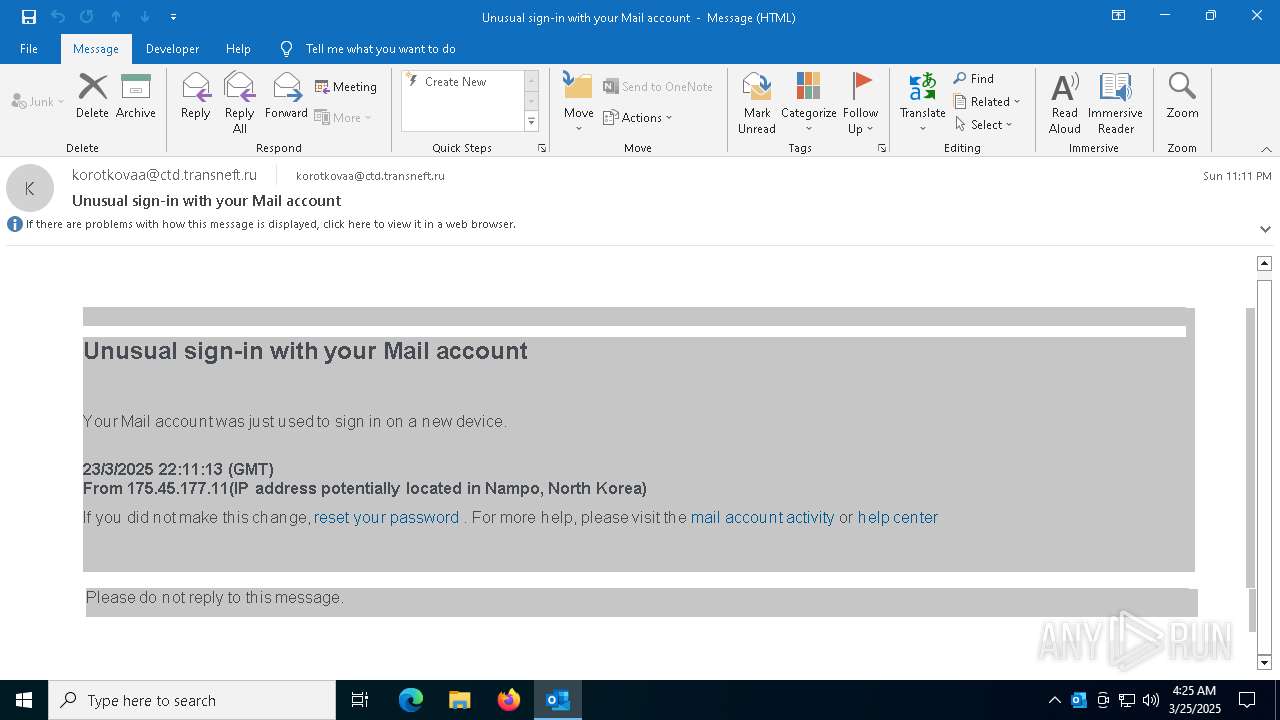
Task: Reply to the sender
Action: click(x=196, y=97)
